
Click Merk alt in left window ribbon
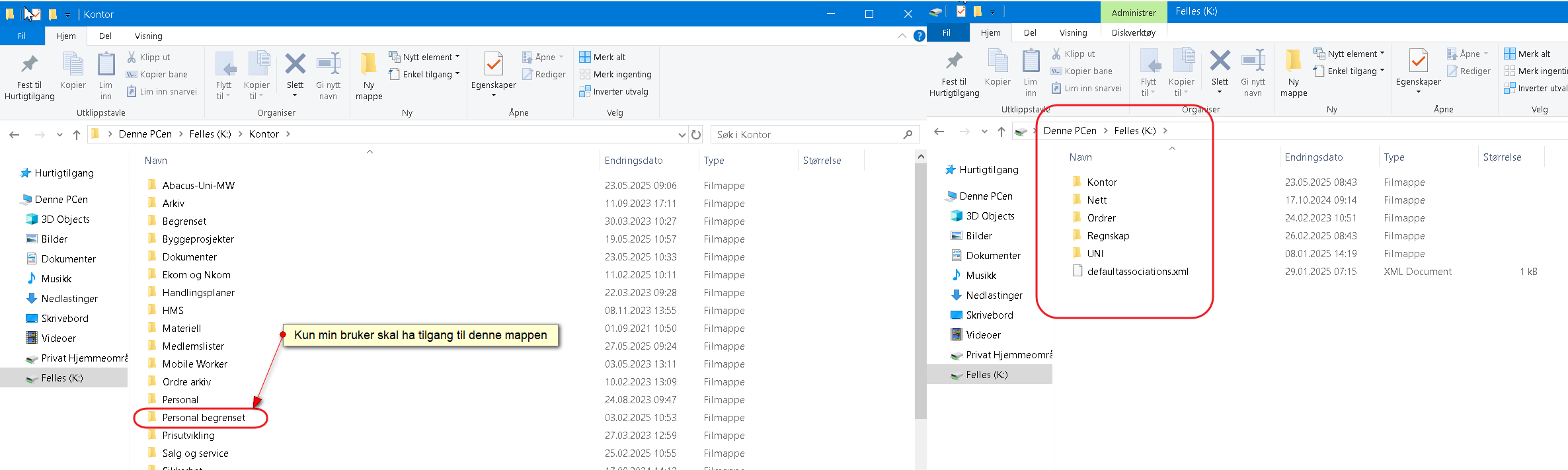click(x=609, y=58)
